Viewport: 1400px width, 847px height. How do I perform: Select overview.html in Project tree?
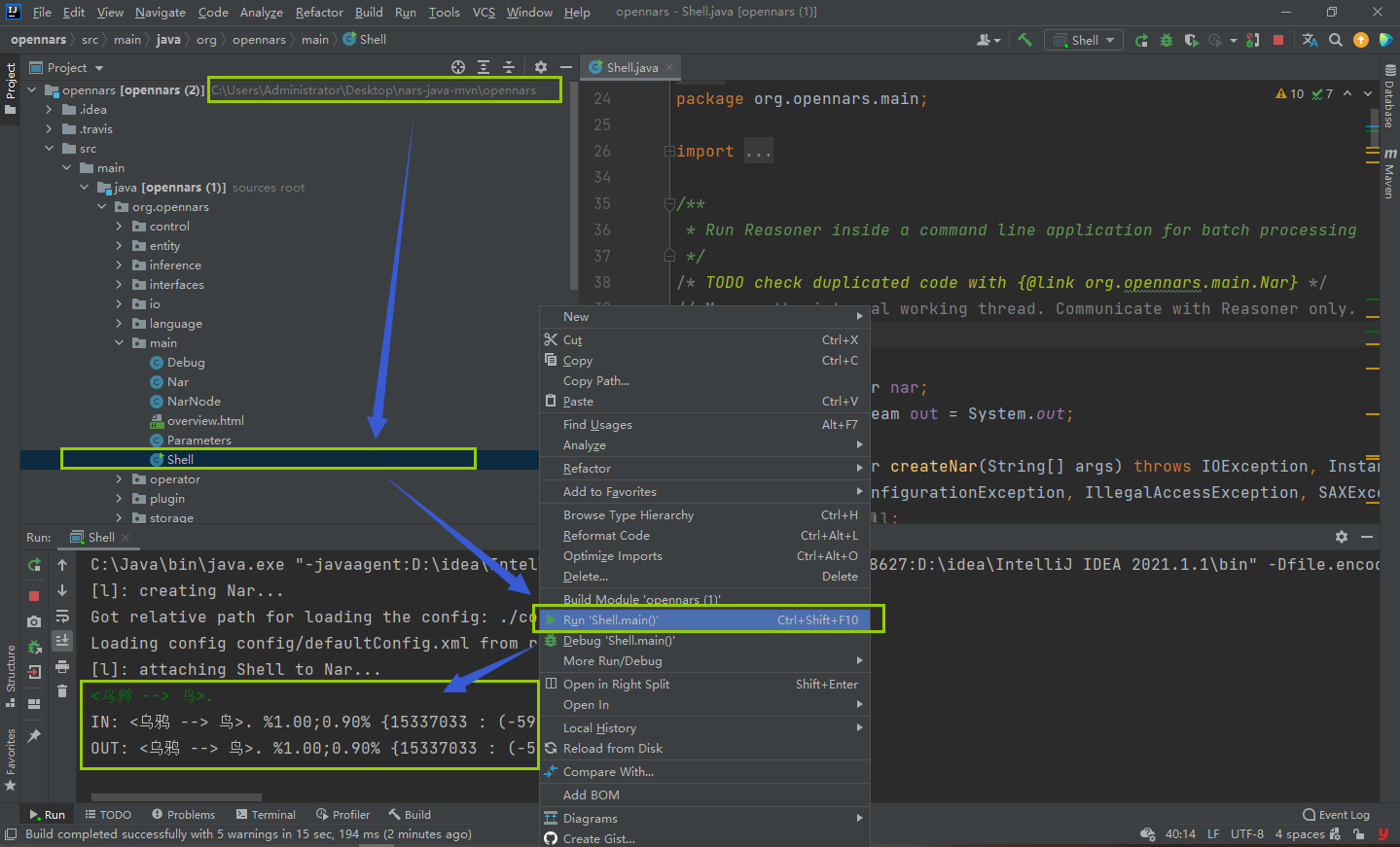(x=205, y=421)
